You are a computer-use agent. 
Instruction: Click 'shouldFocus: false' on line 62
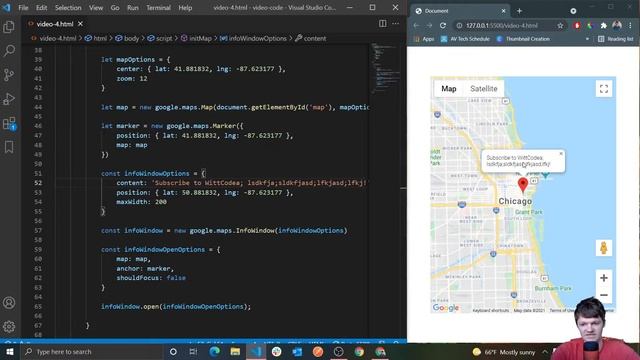coord(151,278)
